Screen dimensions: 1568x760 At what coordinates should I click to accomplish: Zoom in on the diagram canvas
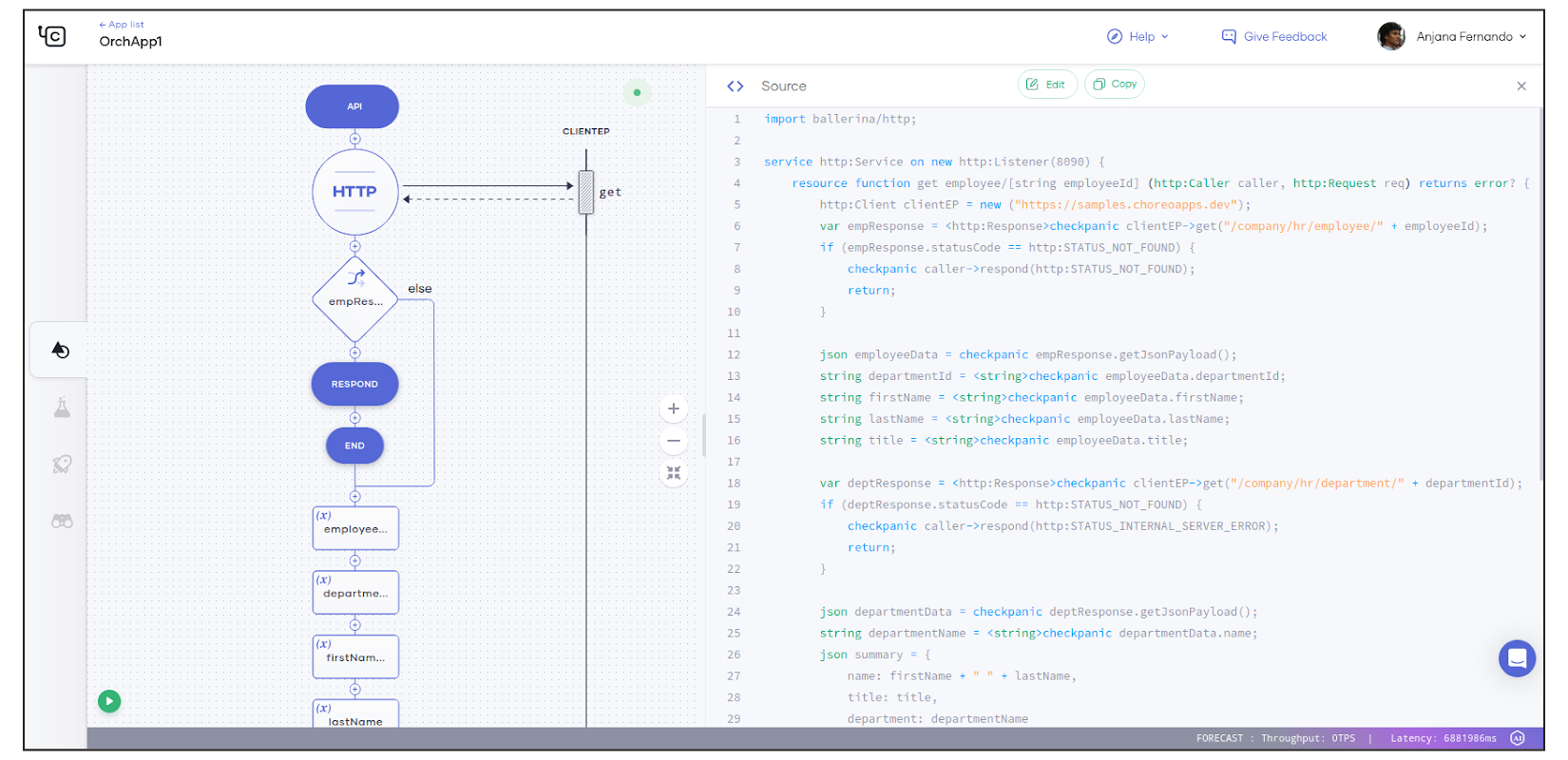pos(673,408)
